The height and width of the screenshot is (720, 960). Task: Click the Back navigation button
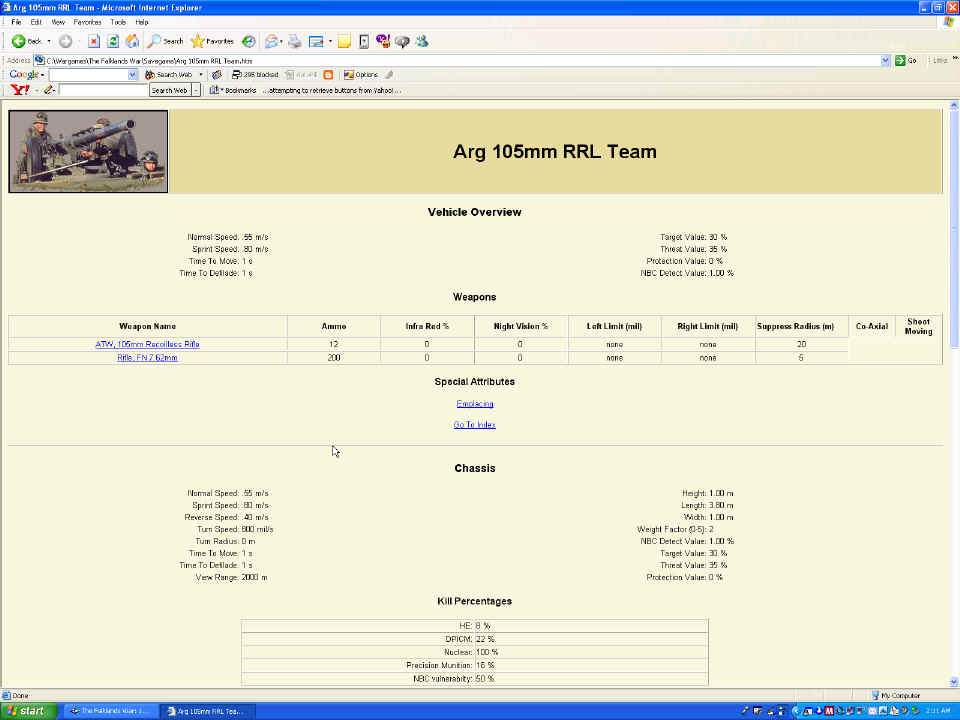tap(26, 41)
